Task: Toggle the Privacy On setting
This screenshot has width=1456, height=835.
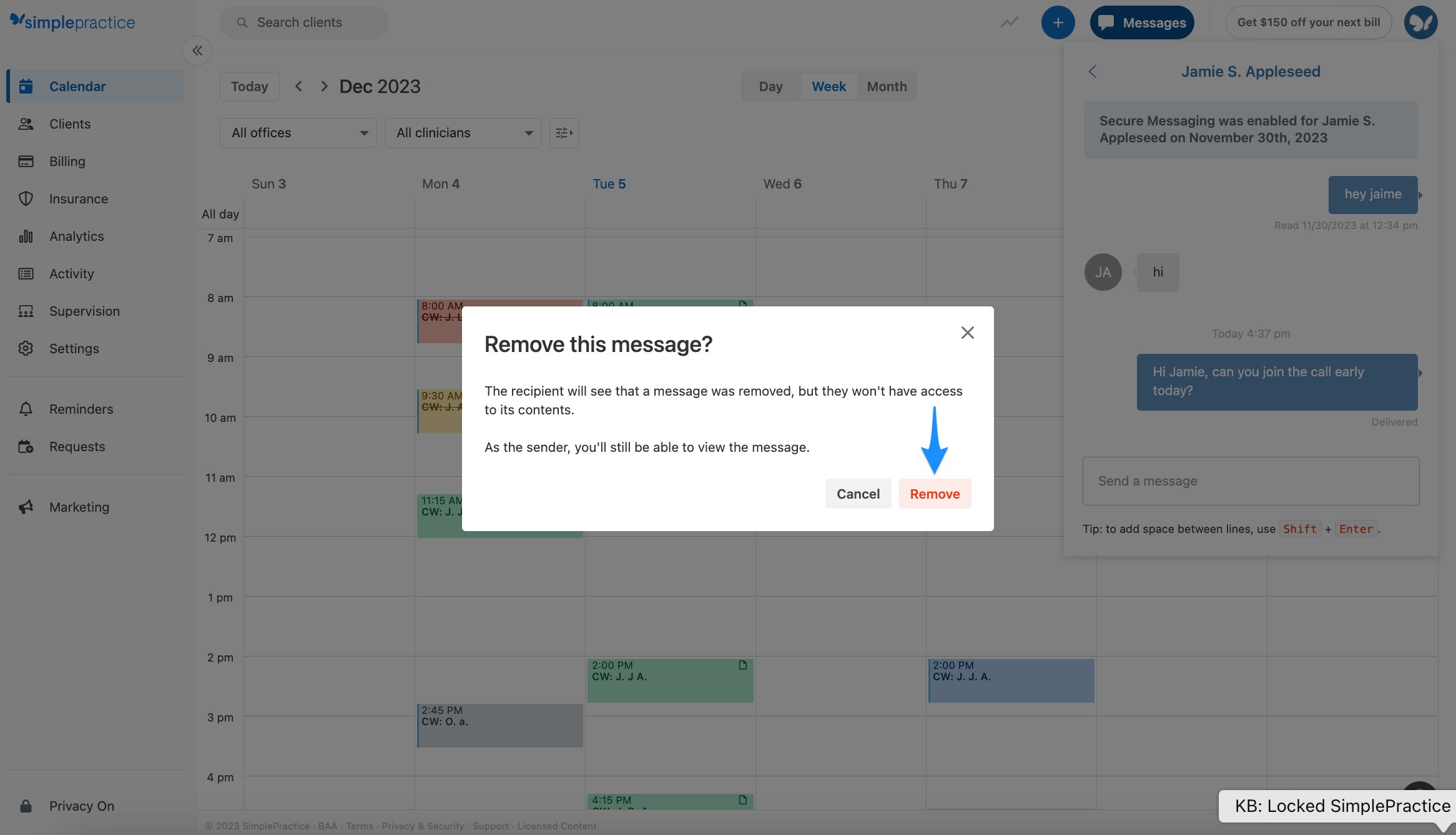Action: (81, 806)
